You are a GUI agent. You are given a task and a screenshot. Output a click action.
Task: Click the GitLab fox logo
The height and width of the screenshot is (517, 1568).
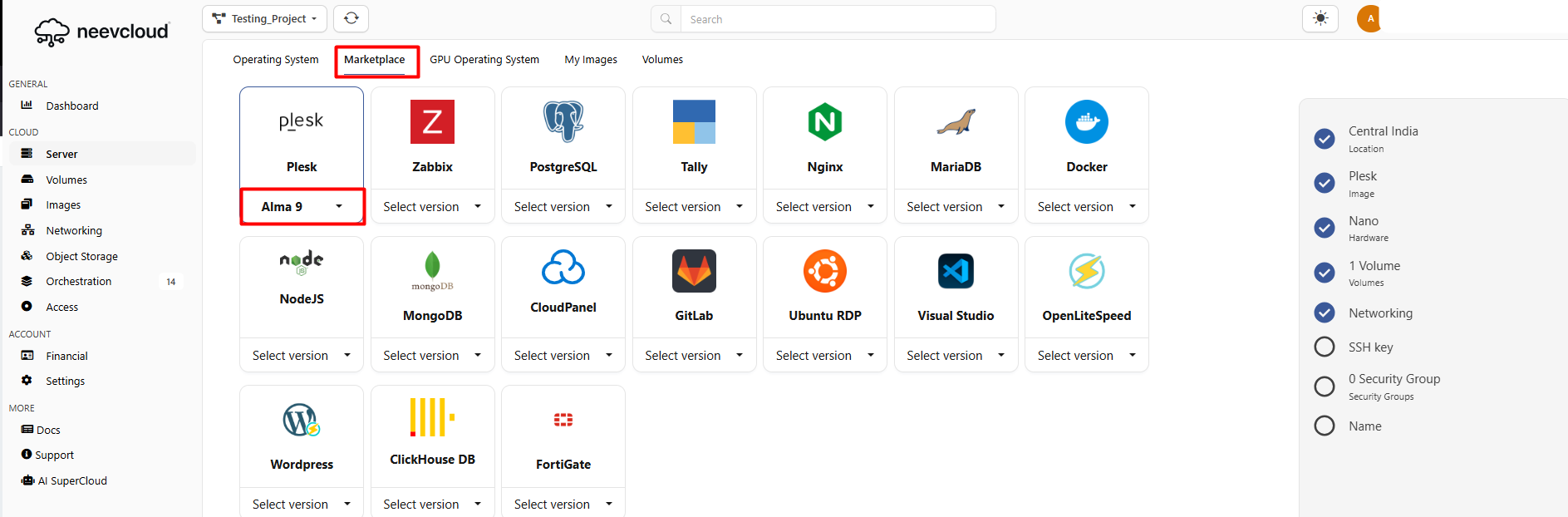[x=694, y=271]
